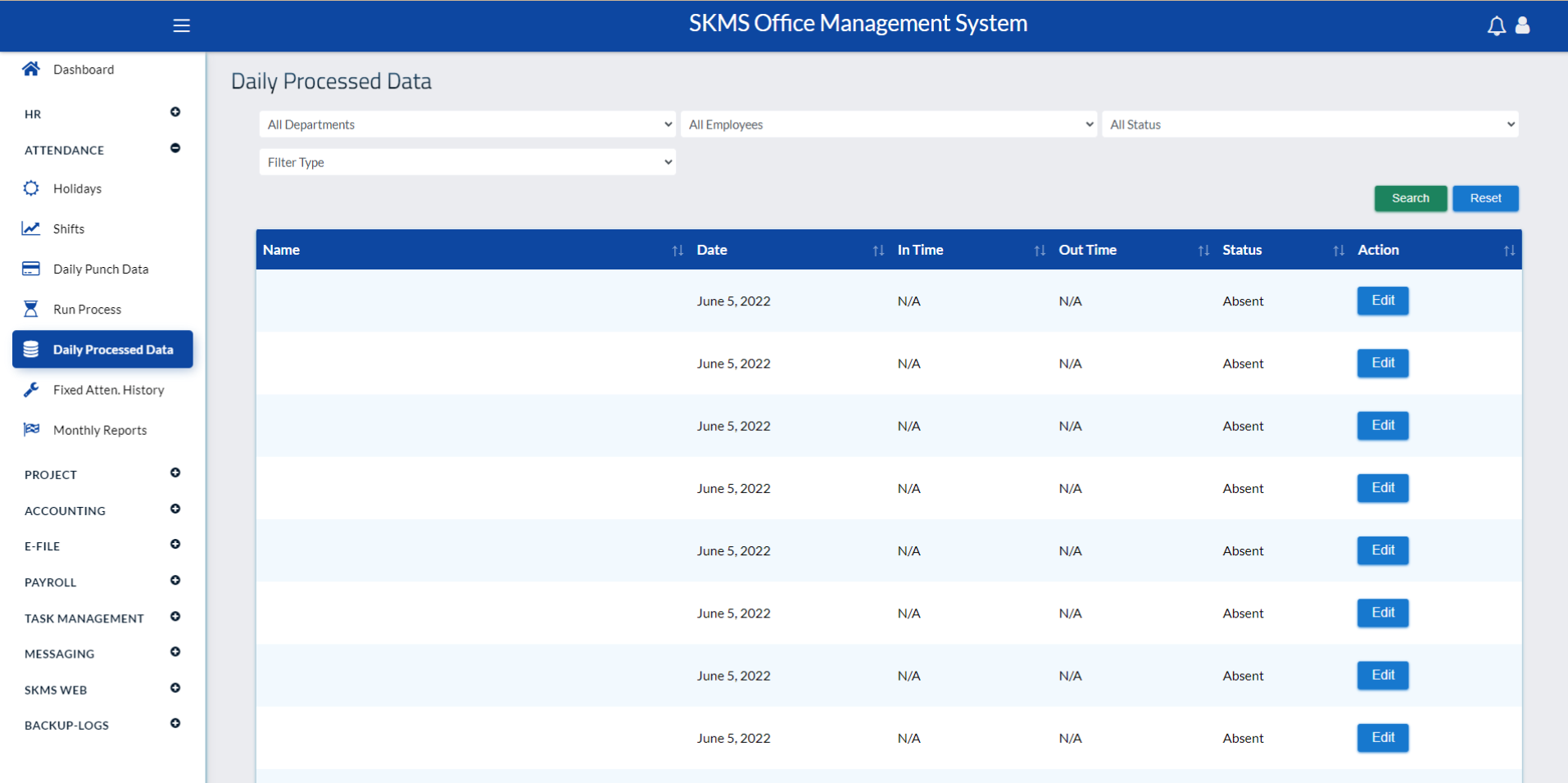
Task: Edit the third table row
Action: click(1383, 425)
